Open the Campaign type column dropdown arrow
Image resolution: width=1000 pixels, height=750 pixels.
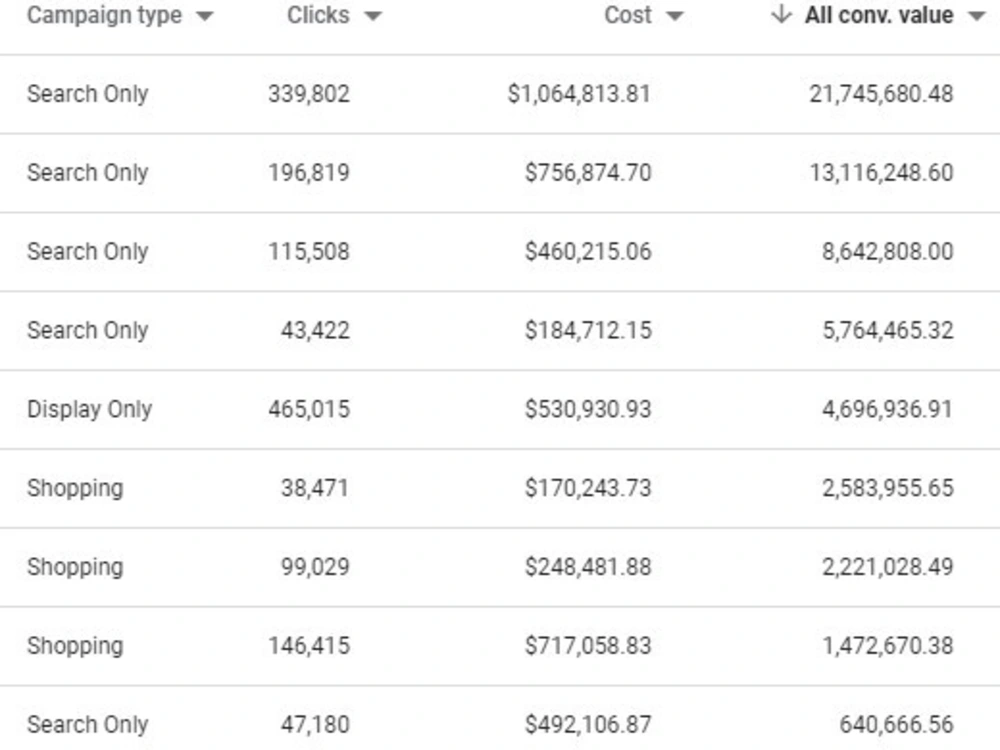tap(205, 17)
